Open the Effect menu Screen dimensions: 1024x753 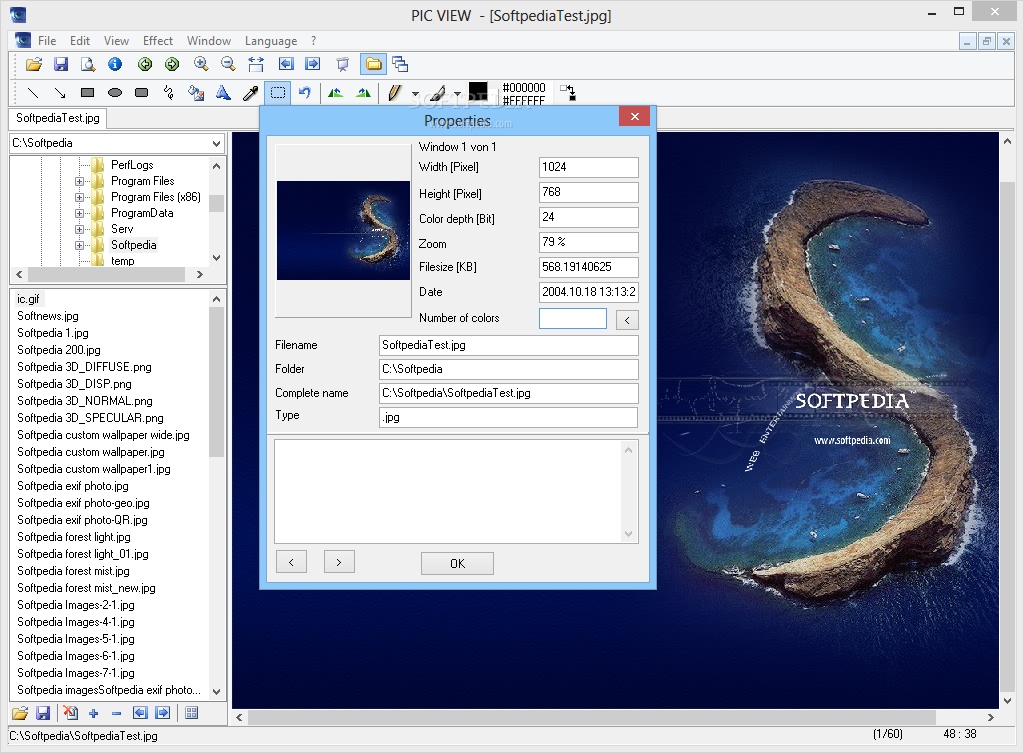click(x=158, y=40)
